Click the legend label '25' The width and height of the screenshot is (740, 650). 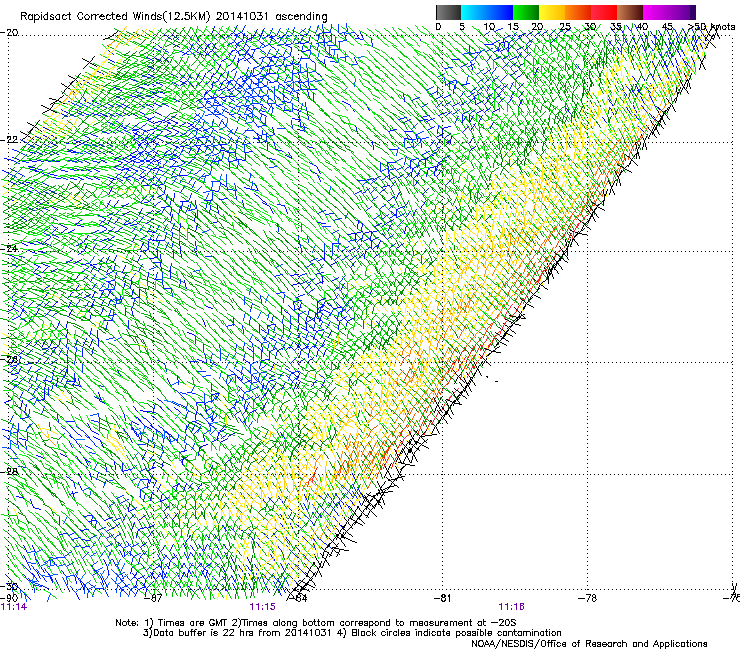click(x=564, y=27)
